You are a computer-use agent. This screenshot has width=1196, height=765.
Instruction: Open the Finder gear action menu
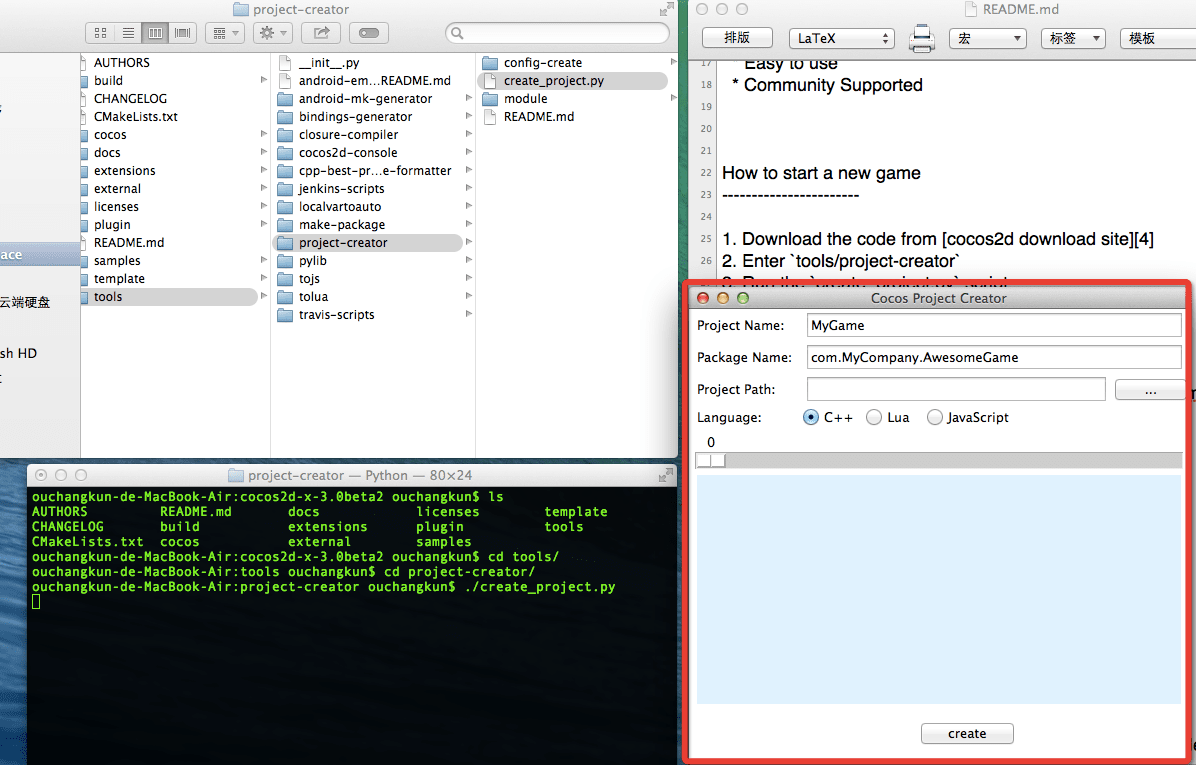coord(272,33)
